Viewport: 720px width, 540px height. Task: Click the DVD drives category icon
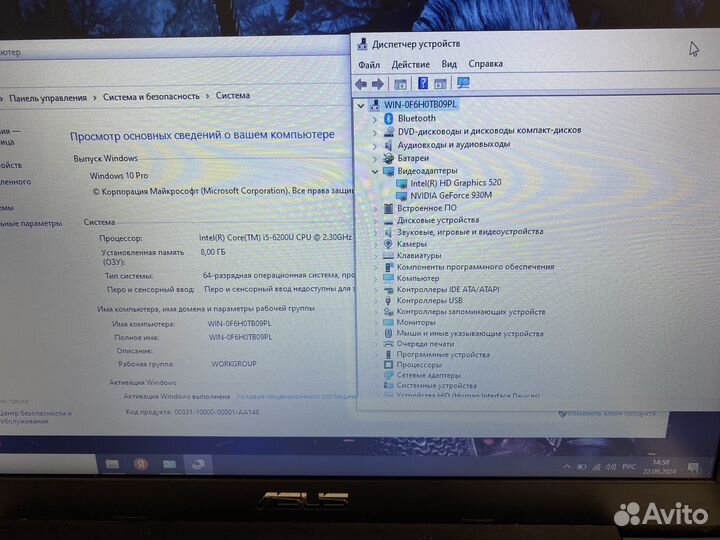pyautogui.click(x=388, y=132)
